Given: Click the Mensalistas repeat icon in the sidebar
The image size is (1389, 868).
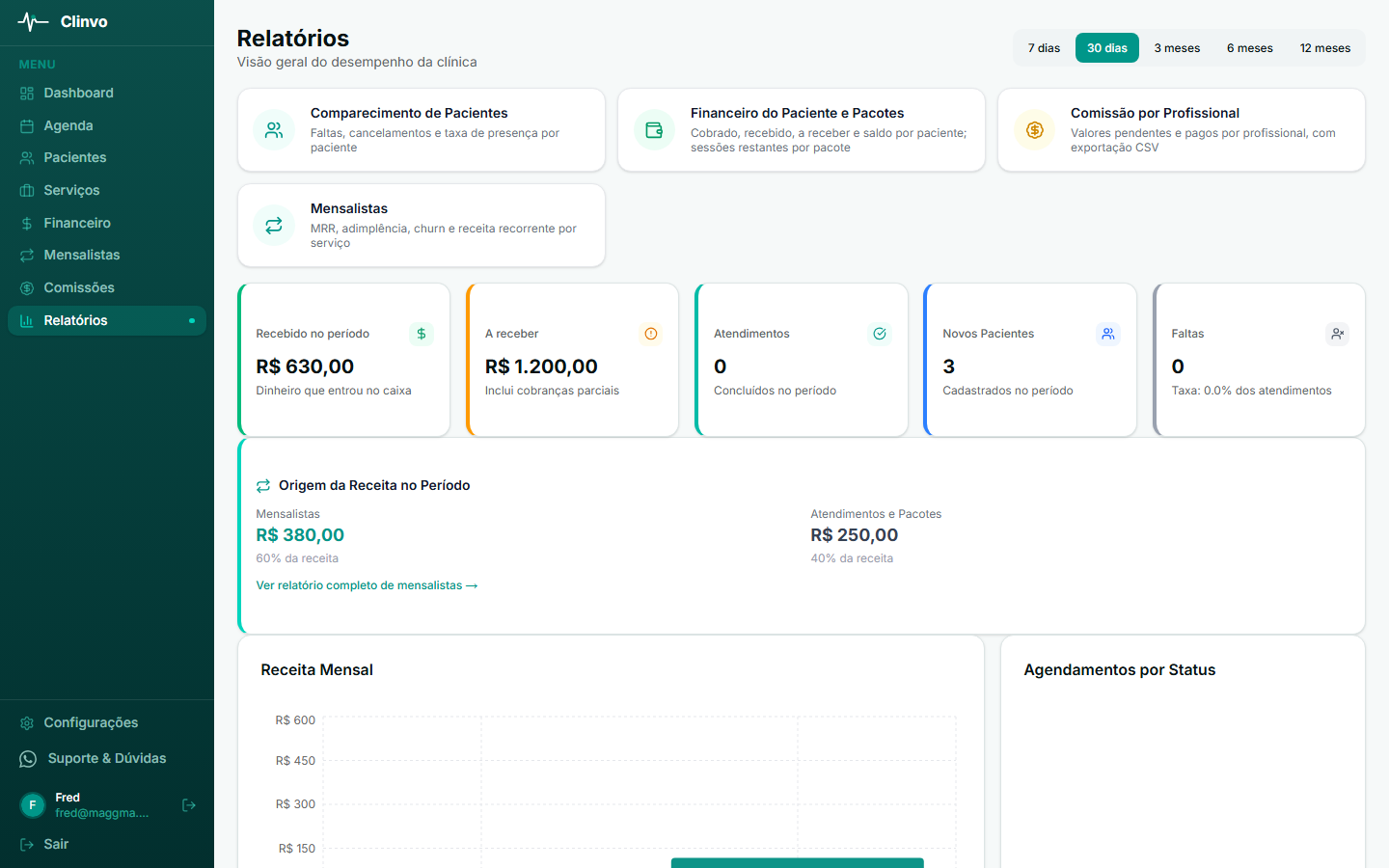Looking at the screenshot, I should 27,256.
